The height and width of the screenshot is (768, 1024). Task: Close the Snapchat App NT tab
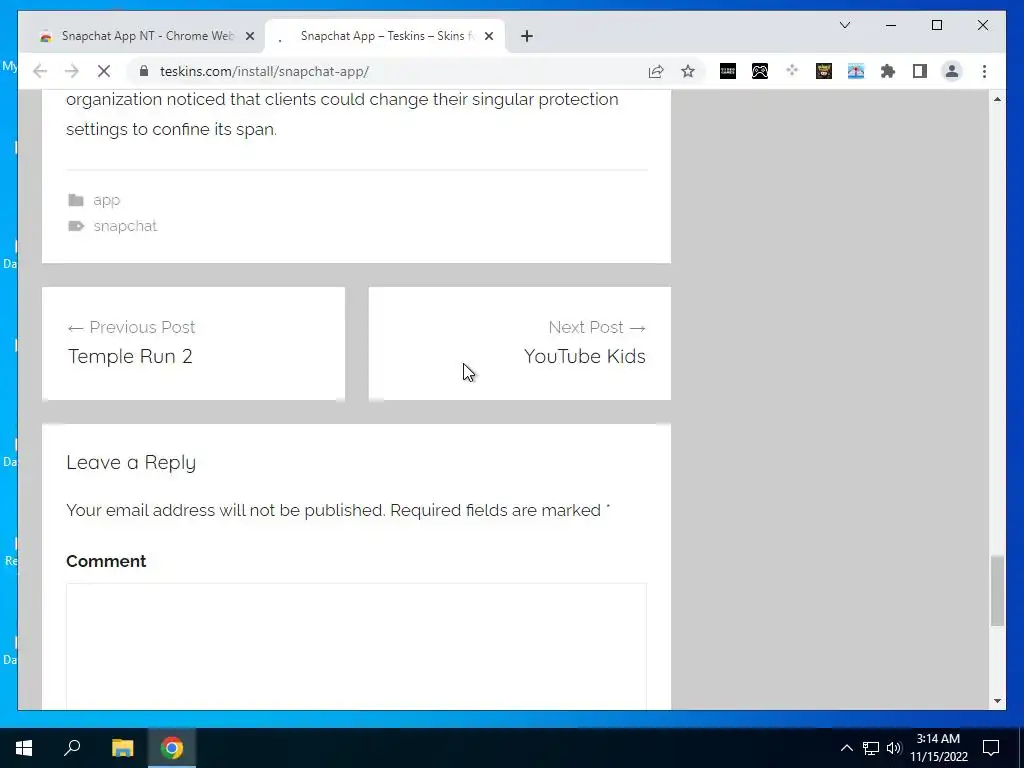pos(249,37)
